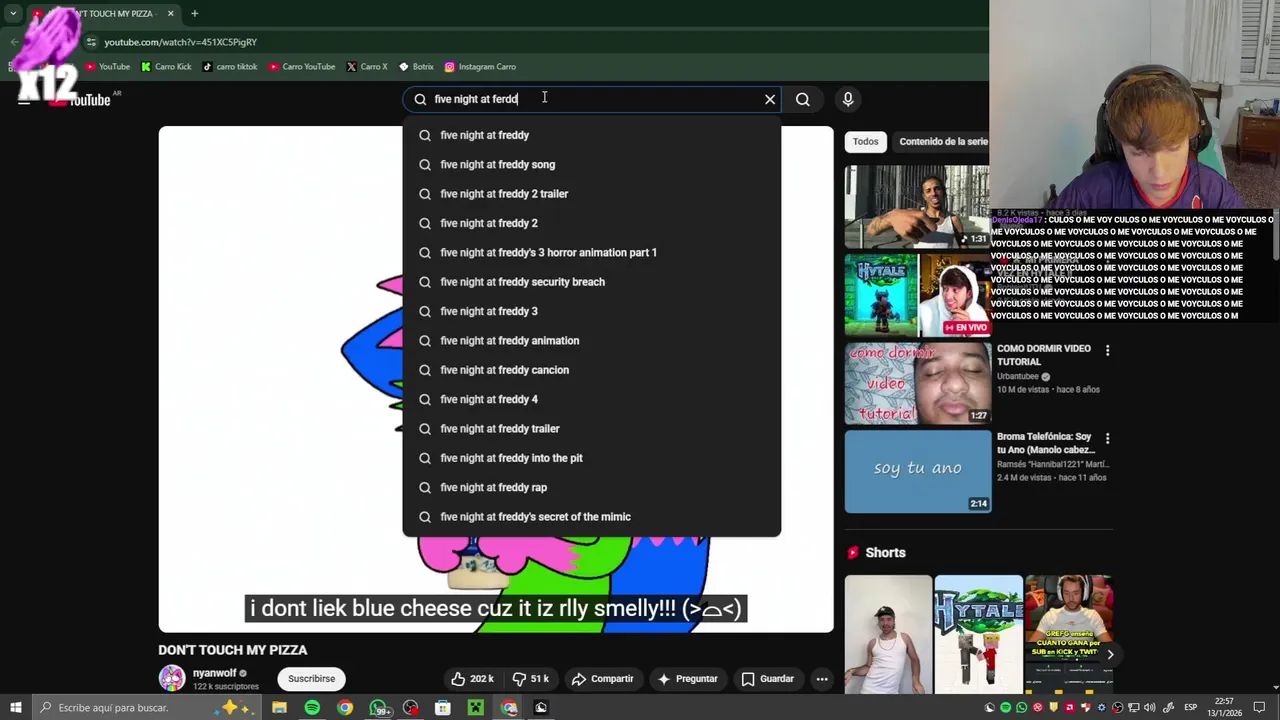Open the Broma Telefónica video title
1280x720 pixels.
click(x=1045, y=443)
